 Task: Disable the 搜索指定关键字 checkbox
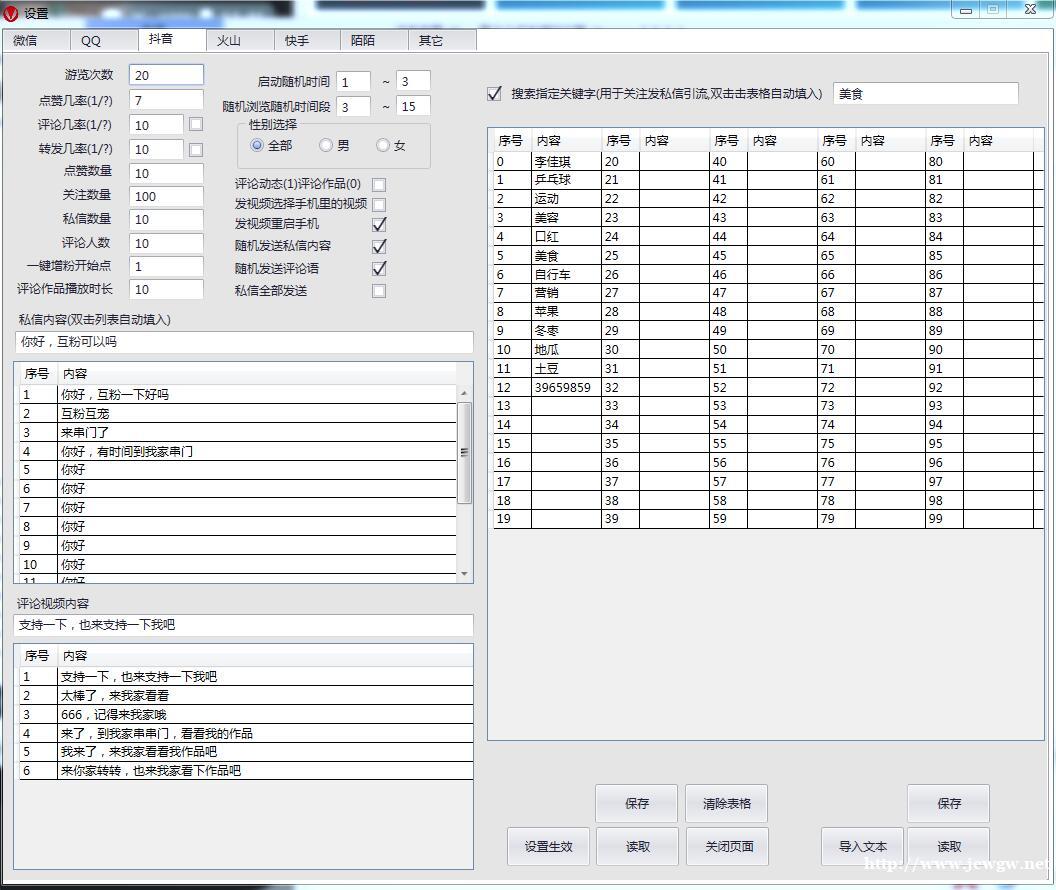click(494, 94)
